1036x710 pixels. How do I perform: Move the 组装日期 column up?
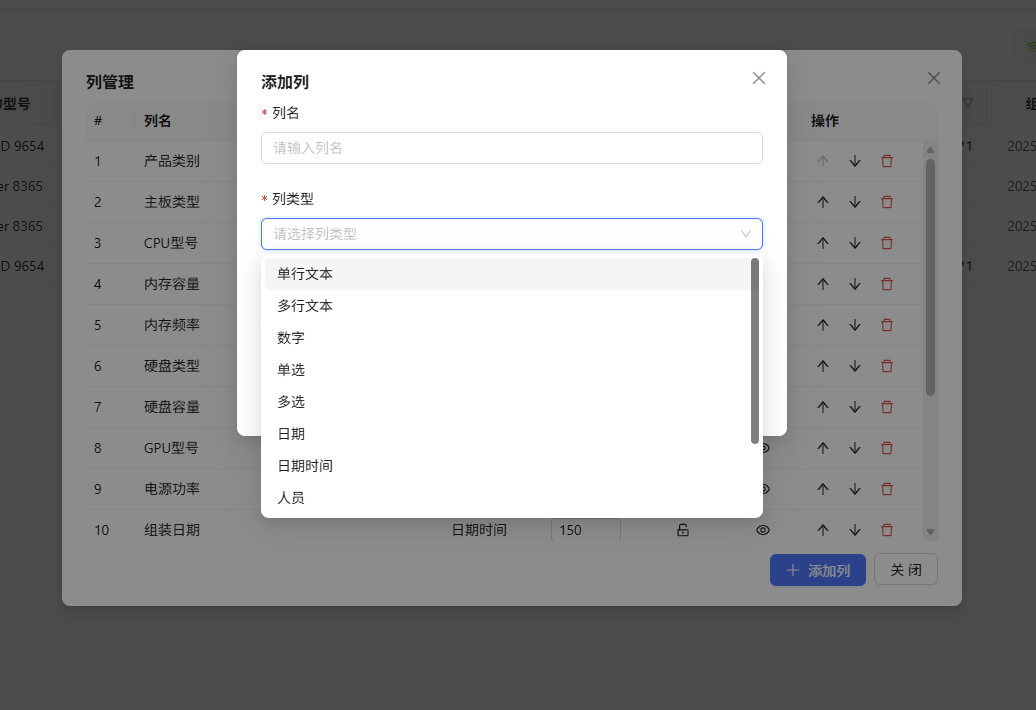(822, 530)
